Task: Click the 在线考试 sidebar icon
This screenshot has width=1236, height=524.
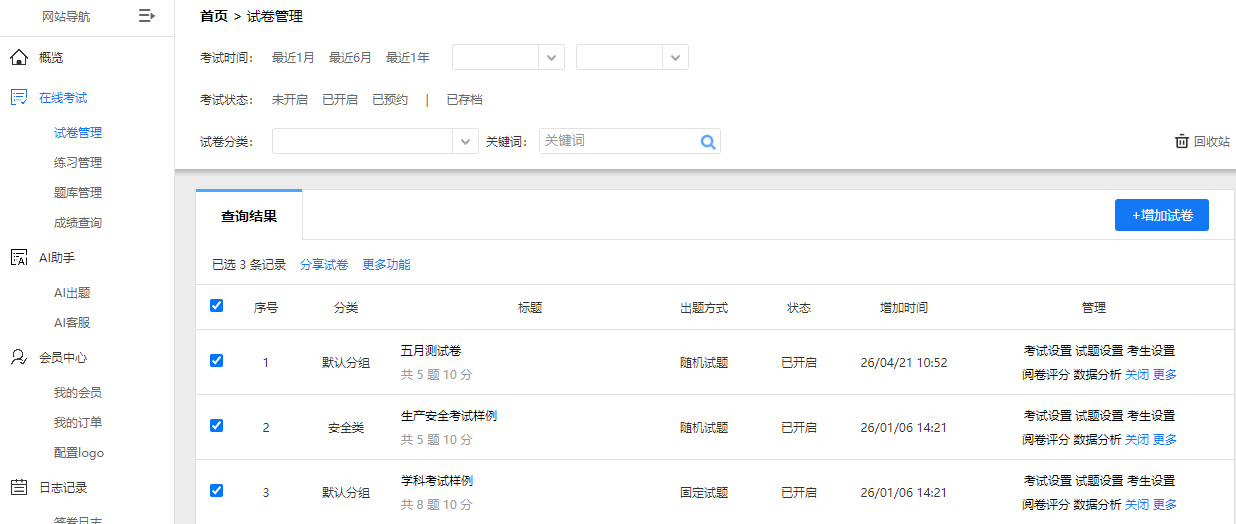Action: pos(18,97)
